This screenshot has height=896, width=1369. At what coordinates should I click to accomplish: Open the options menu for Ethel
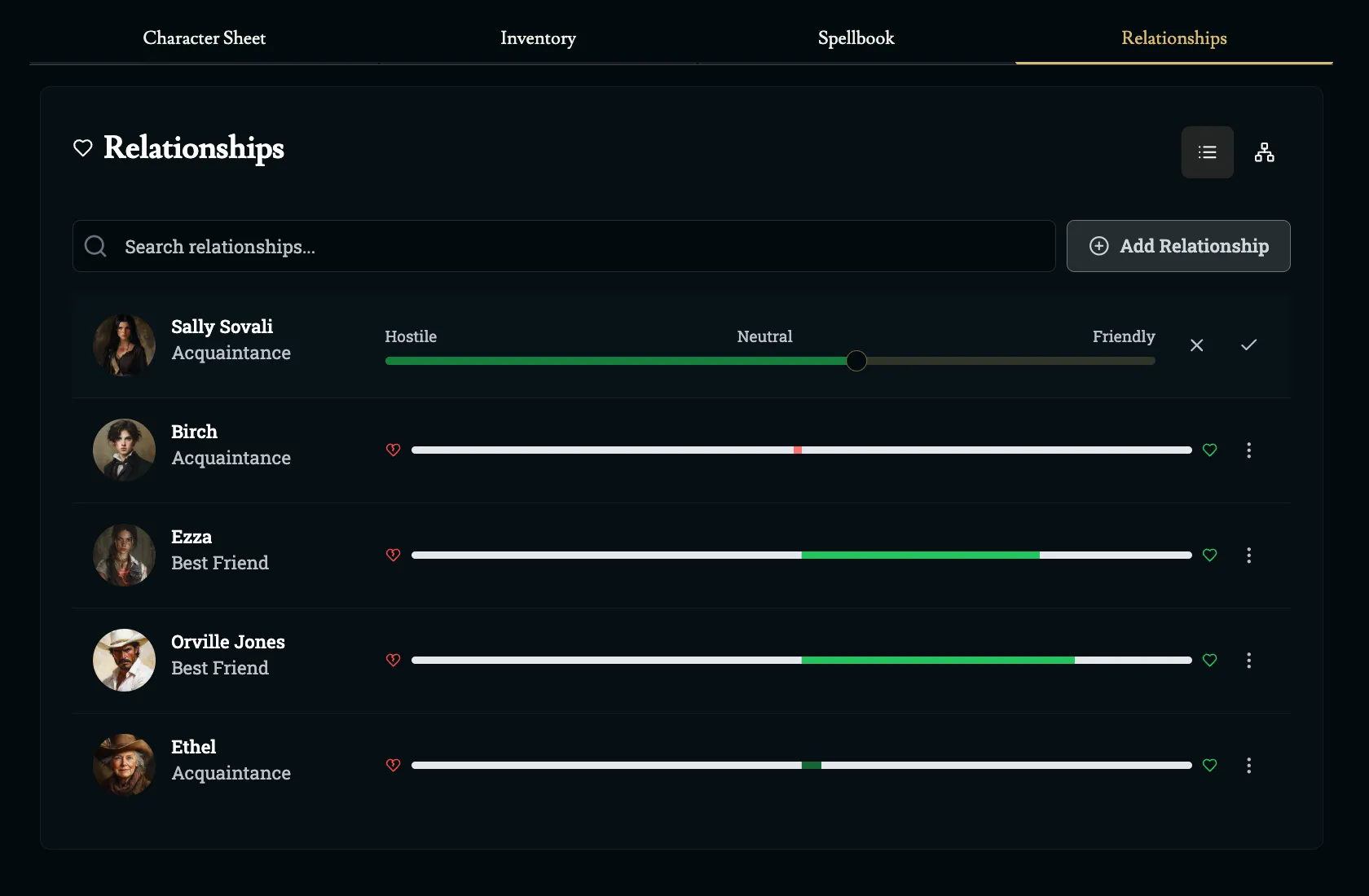click(1248, 766)
